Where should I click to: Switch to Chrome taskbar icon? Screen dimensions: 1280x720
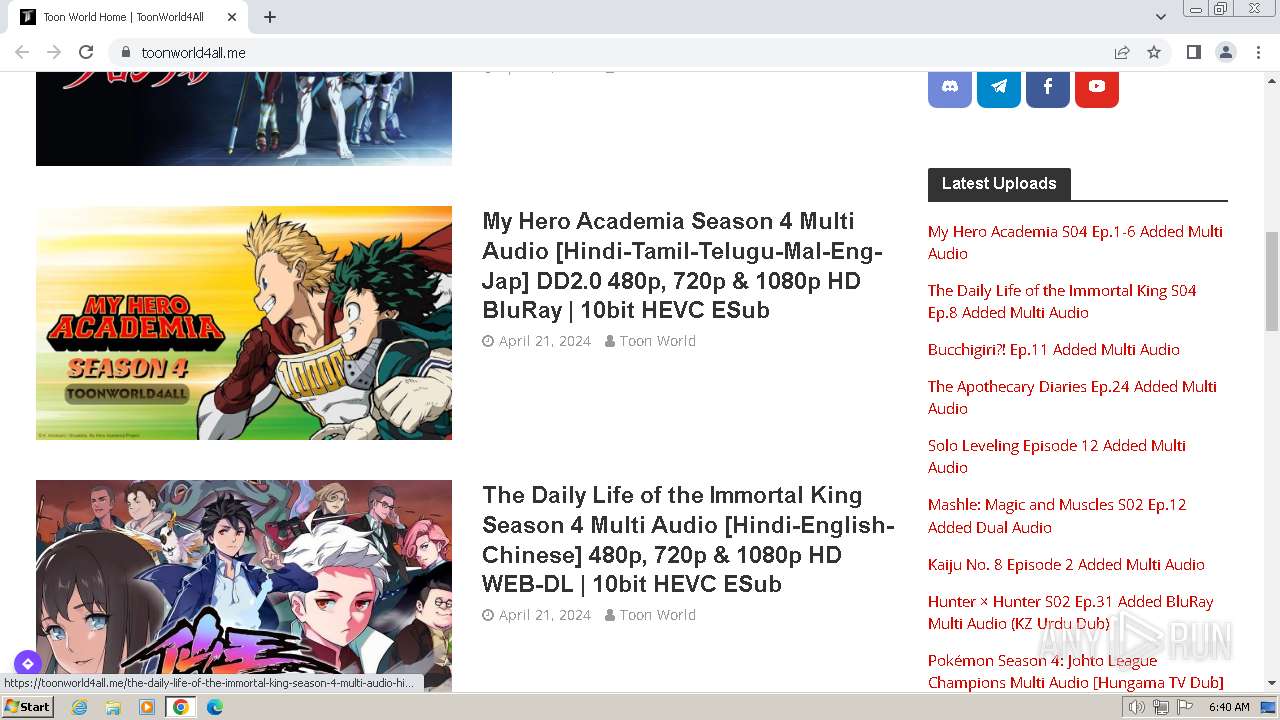coord(181,707)
